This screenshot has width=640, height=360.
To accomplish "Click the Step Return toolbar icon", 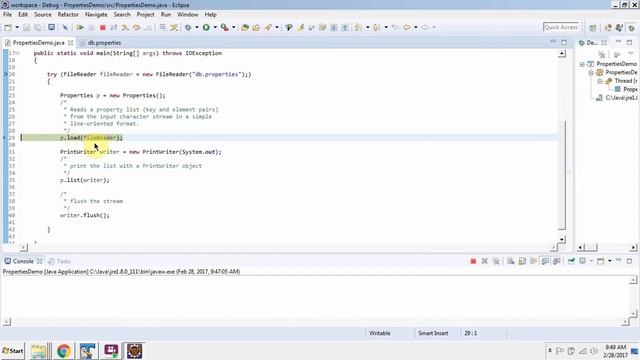I will 148,27.
